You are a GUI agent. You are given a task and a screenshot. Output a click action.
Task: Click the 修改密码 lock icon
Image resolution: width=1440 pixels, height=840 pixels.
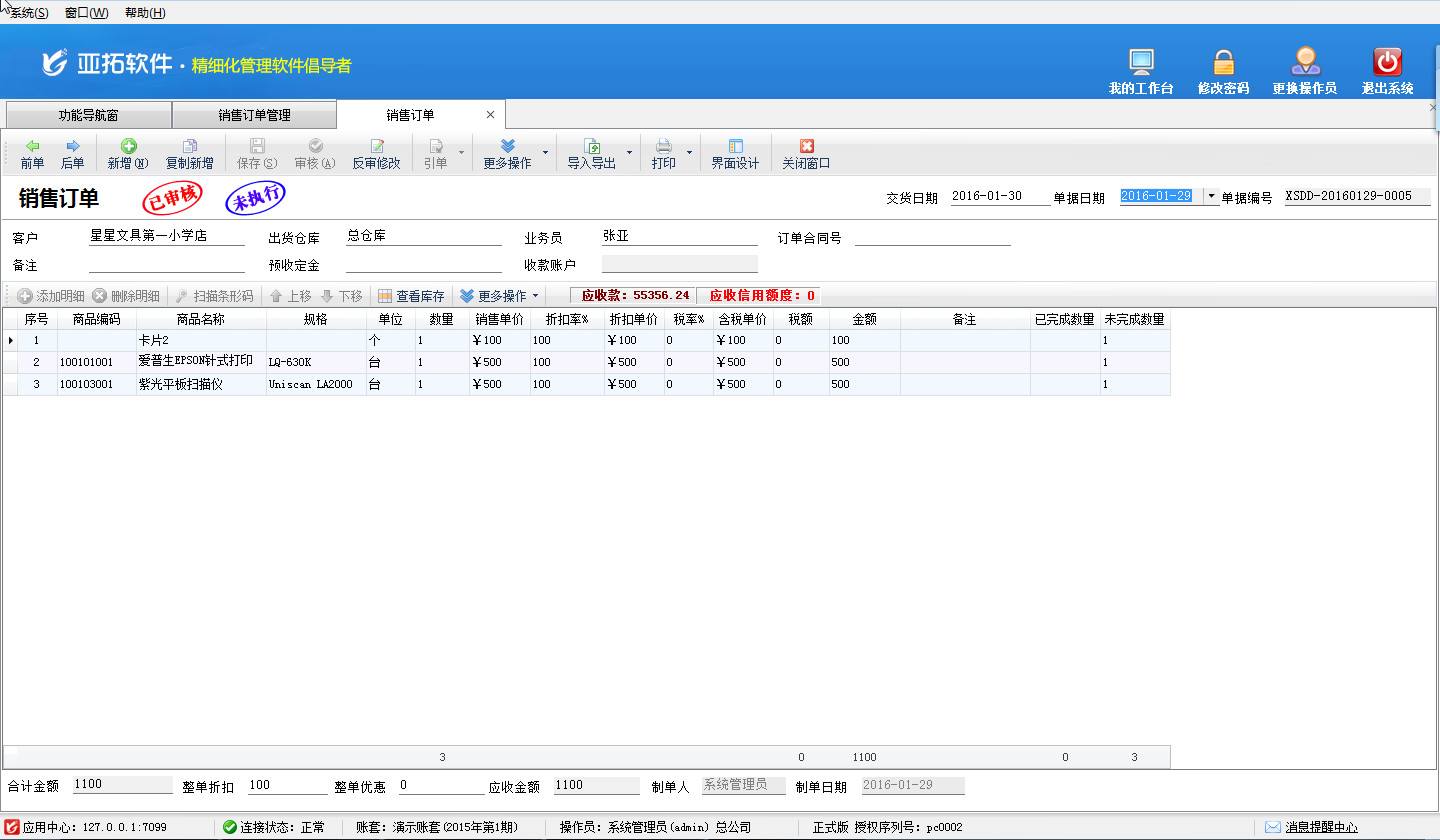(1223, 63)
